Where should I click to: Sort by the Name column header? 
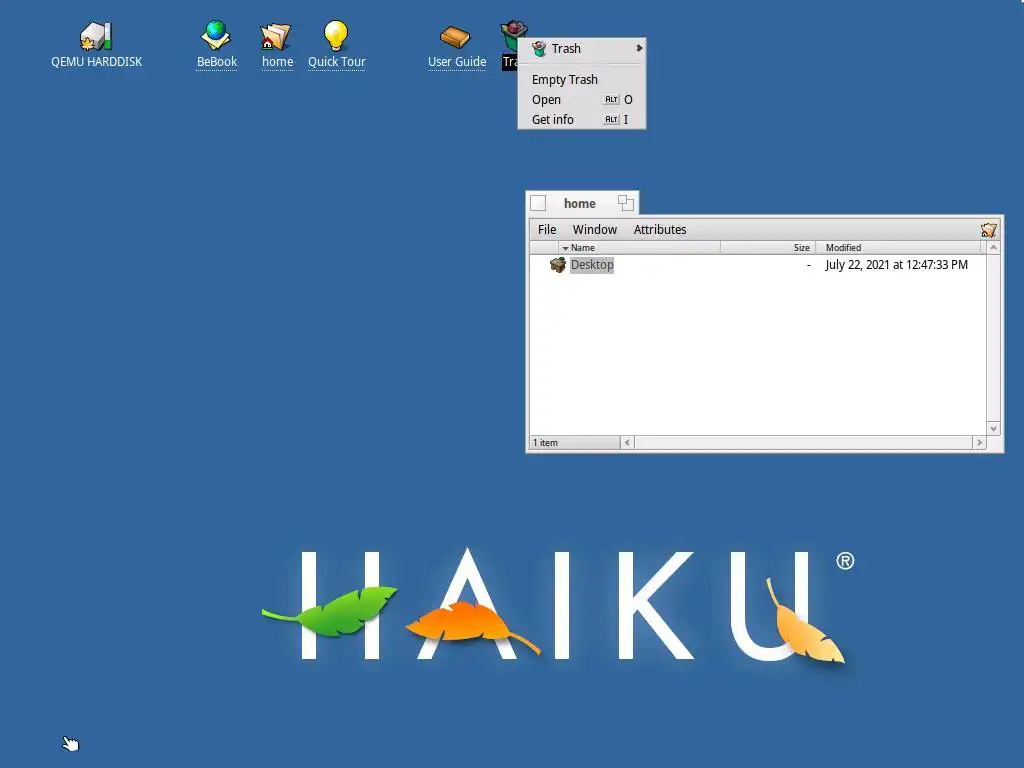coord(640,248)
